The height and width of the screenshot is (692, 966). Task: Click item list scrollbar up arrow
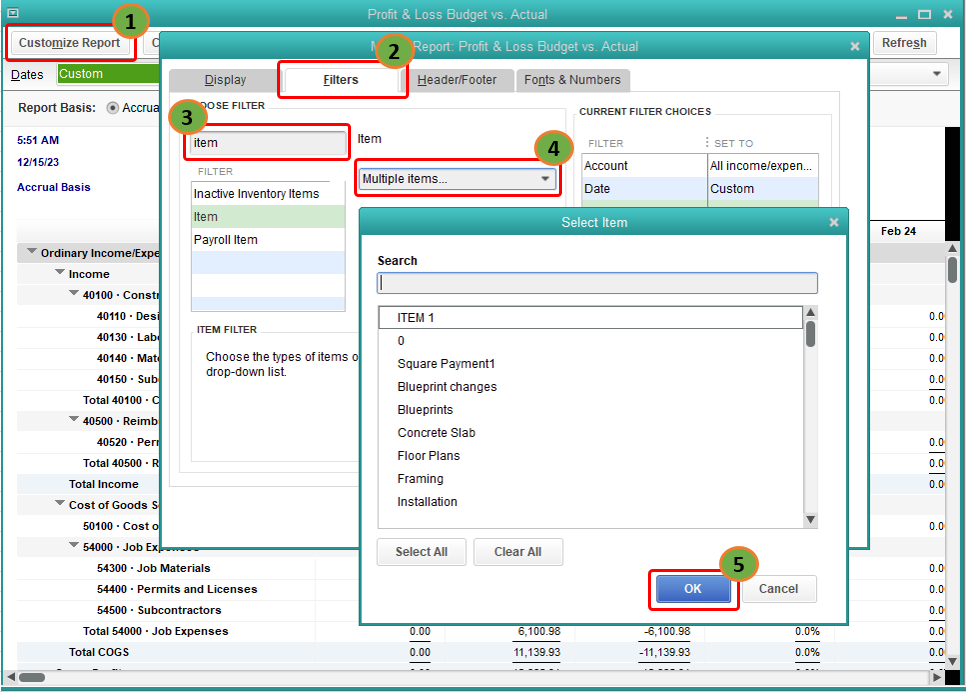click(x=811, y=312)
